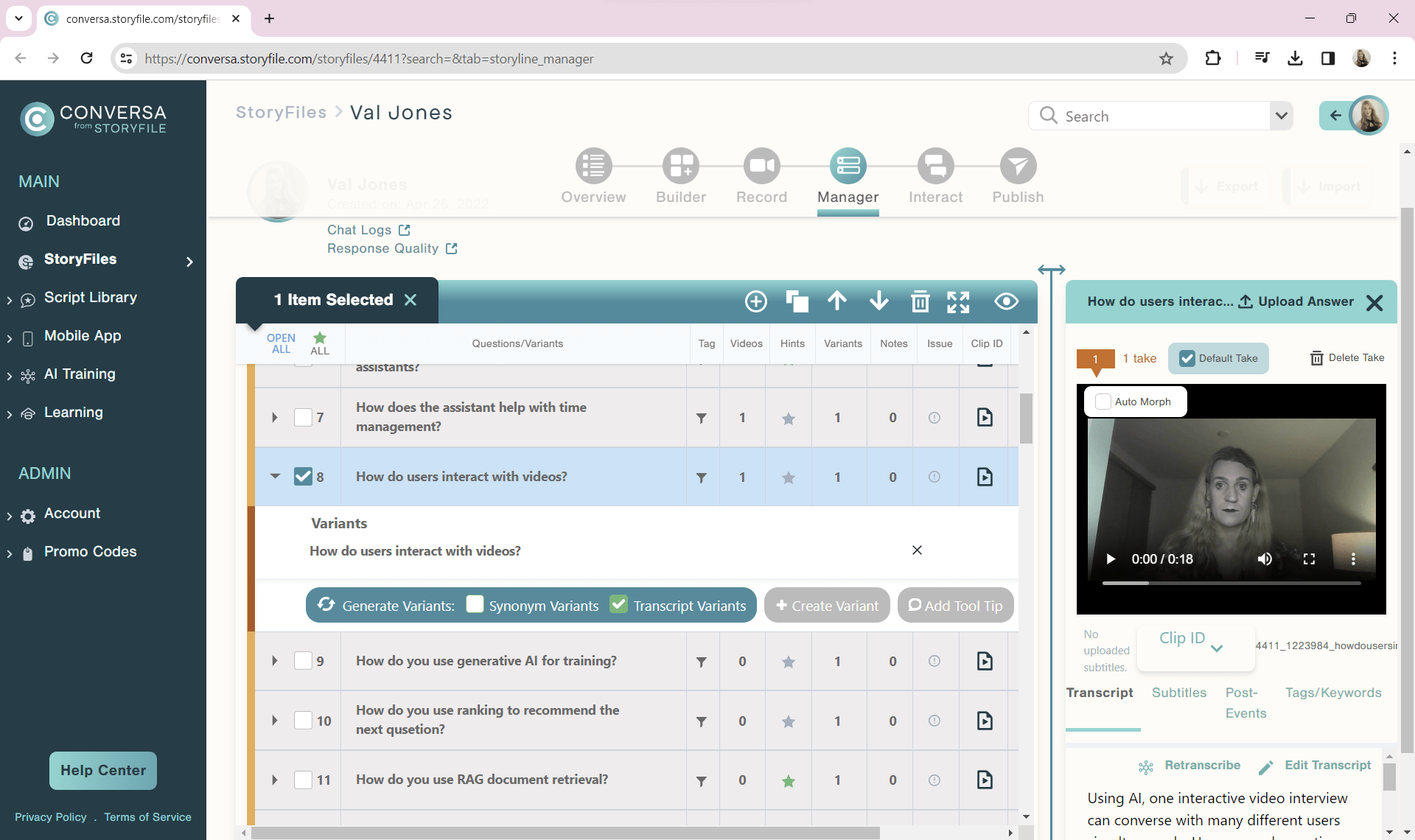1415x840 pixels.
Task: Click green hint star for question 11
Action: [789, 781]
